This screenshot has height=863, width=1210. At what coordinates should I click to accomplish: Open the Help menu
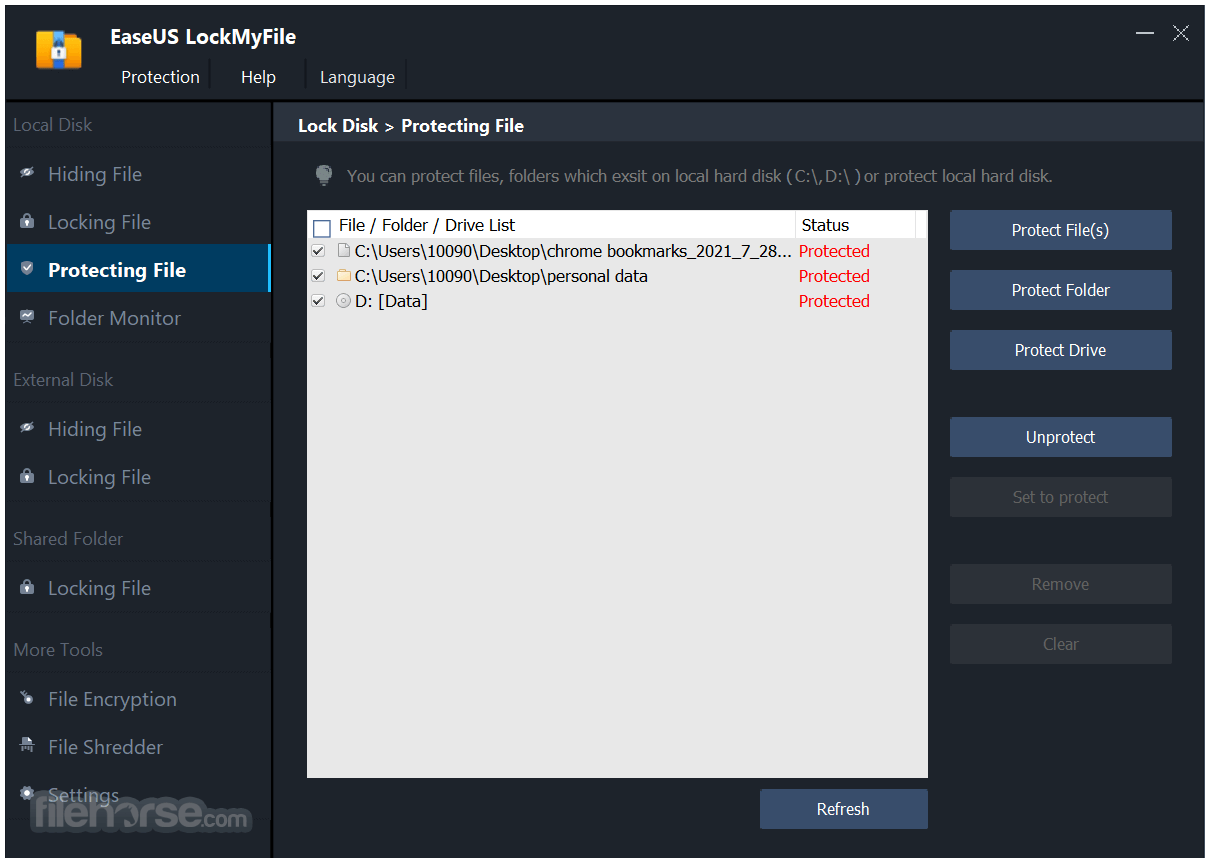click(x=258, y=77)
